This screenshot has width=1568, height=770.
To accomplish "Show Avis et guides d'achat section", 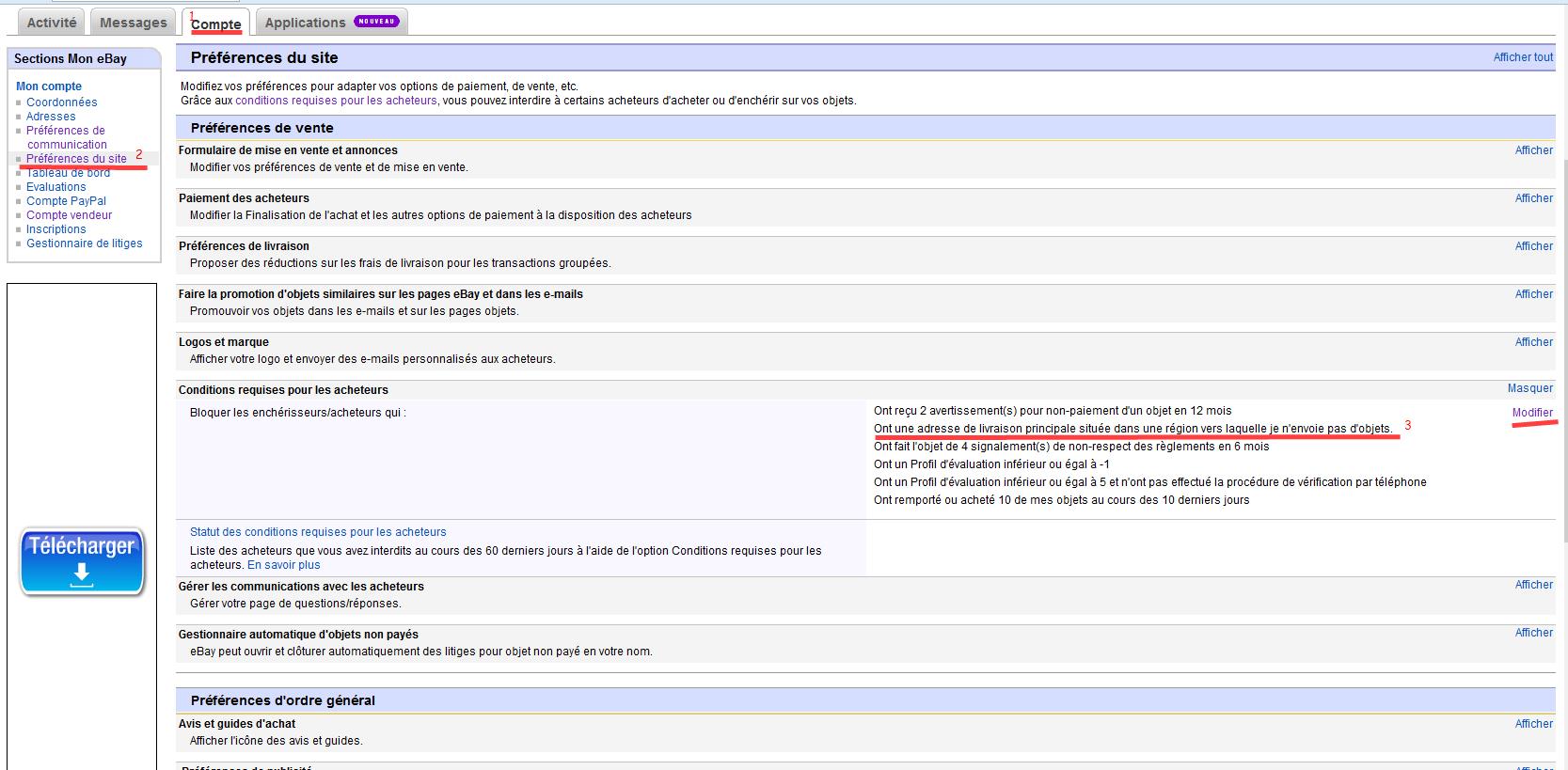I will click(1533, 724).
